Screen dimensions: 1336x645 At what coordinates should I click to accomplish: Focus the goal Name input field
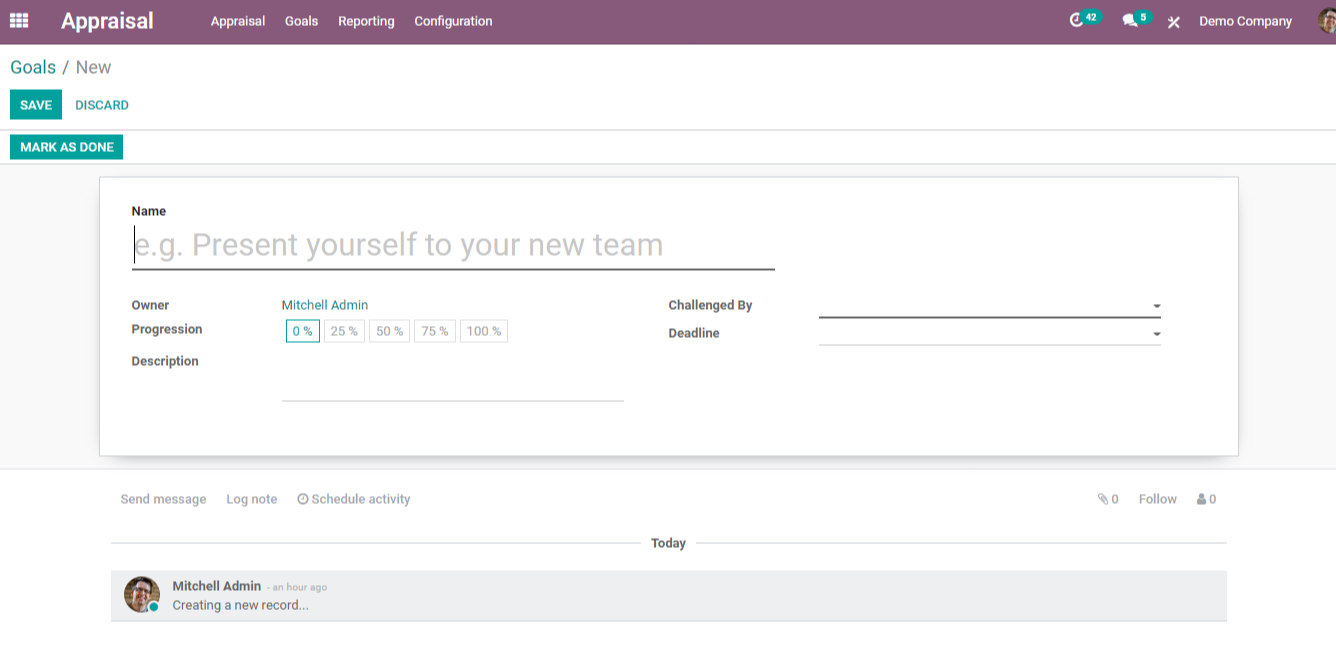point(453,245)
